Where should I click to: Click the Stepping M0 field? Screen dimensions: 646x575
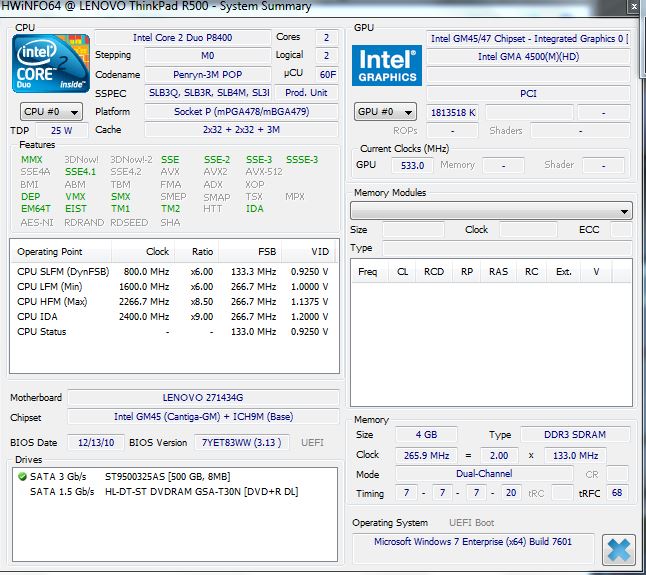point(207,56)
